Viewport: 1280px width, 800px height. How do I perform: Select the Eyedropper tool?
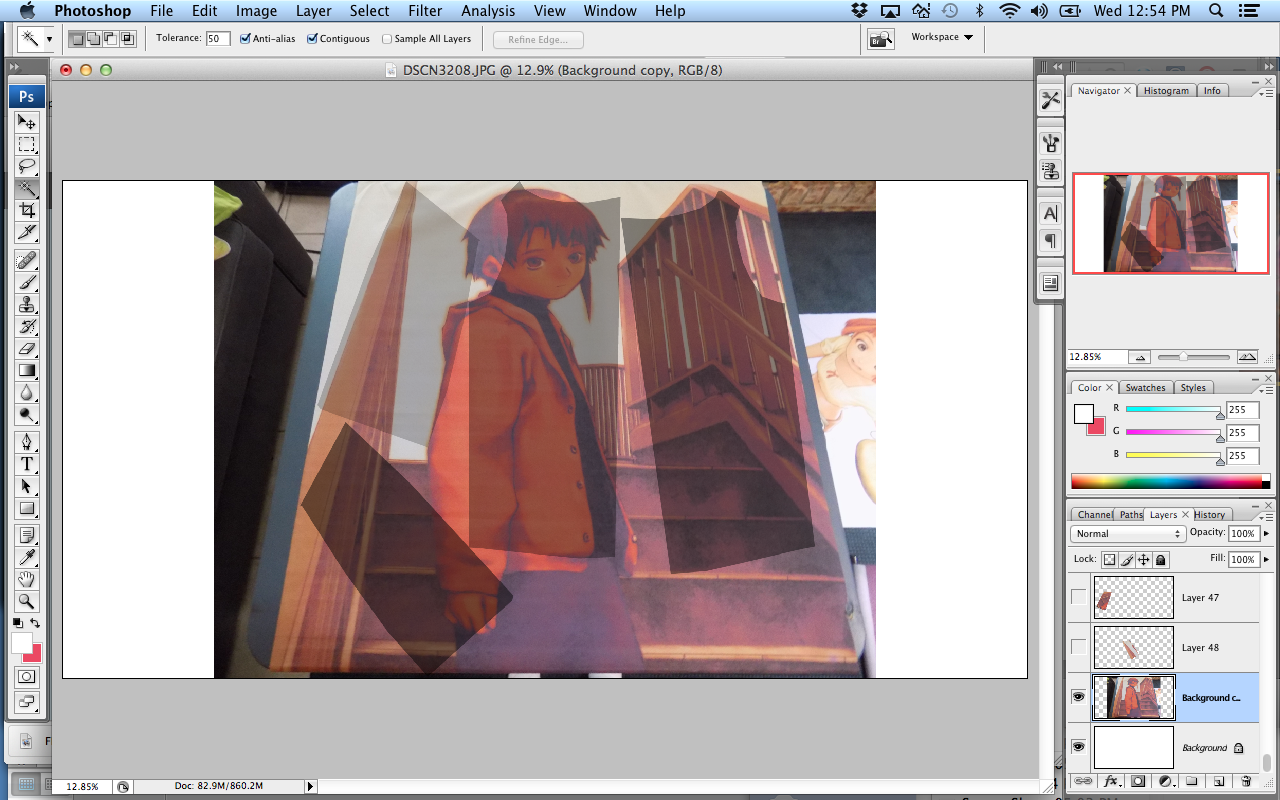tap(27, 557)
